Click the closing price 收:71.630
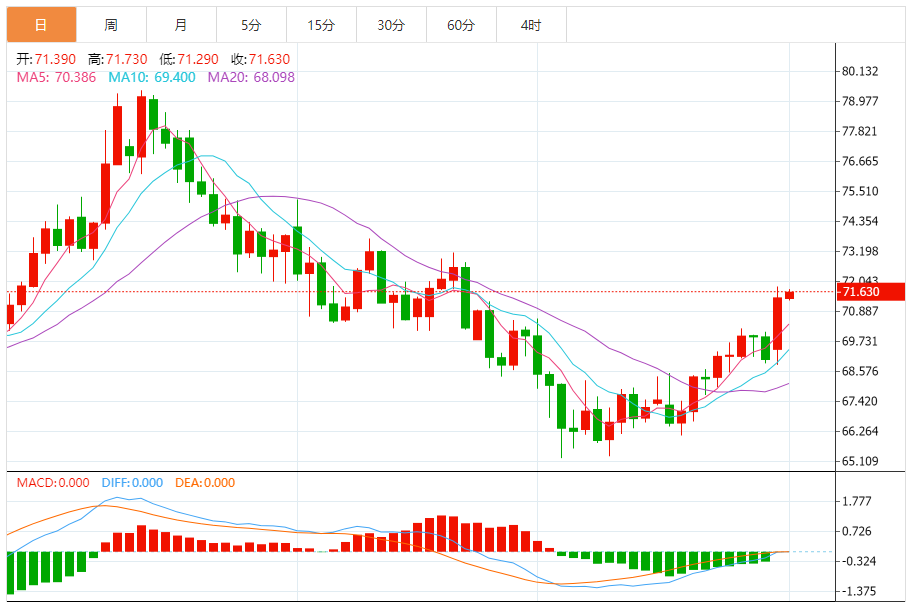Viewport: 912px width, 602px height. (x=261, y=59)
